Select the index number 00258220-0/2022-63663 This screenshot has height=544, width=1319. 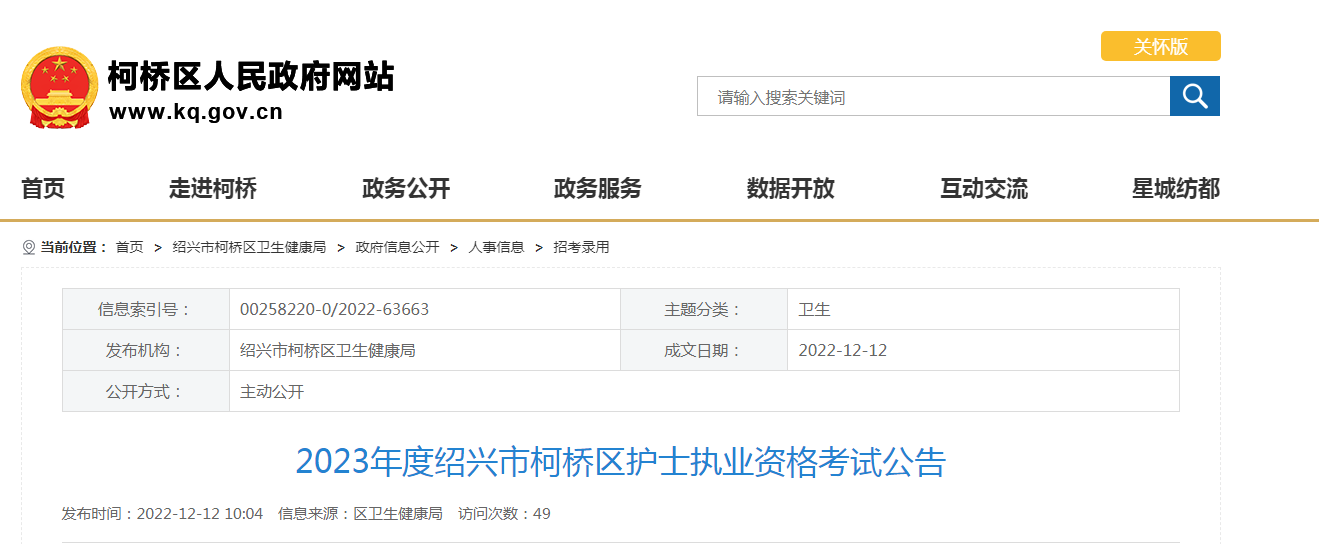(335, 310)
